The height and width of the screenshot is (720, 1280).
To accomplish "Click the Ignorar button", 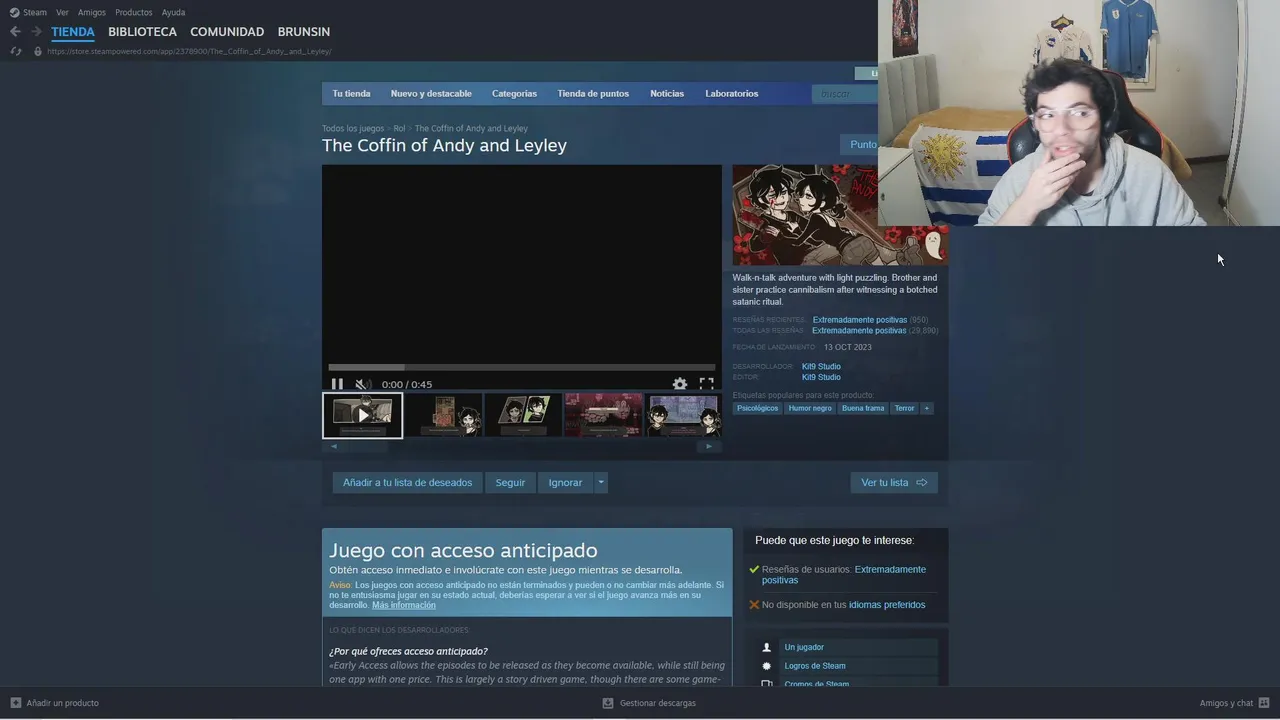I will 565,482.
